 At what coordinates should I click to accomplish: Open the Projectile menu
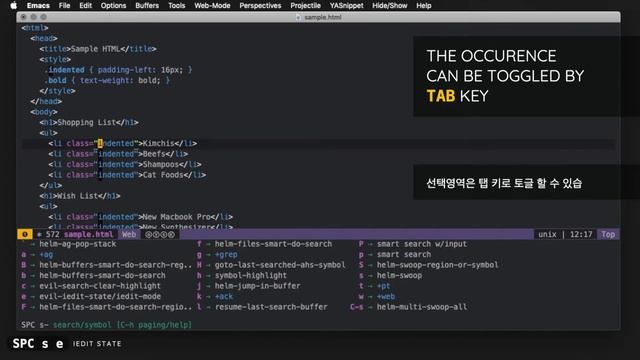pyautogui.click(x=305, y=6)
